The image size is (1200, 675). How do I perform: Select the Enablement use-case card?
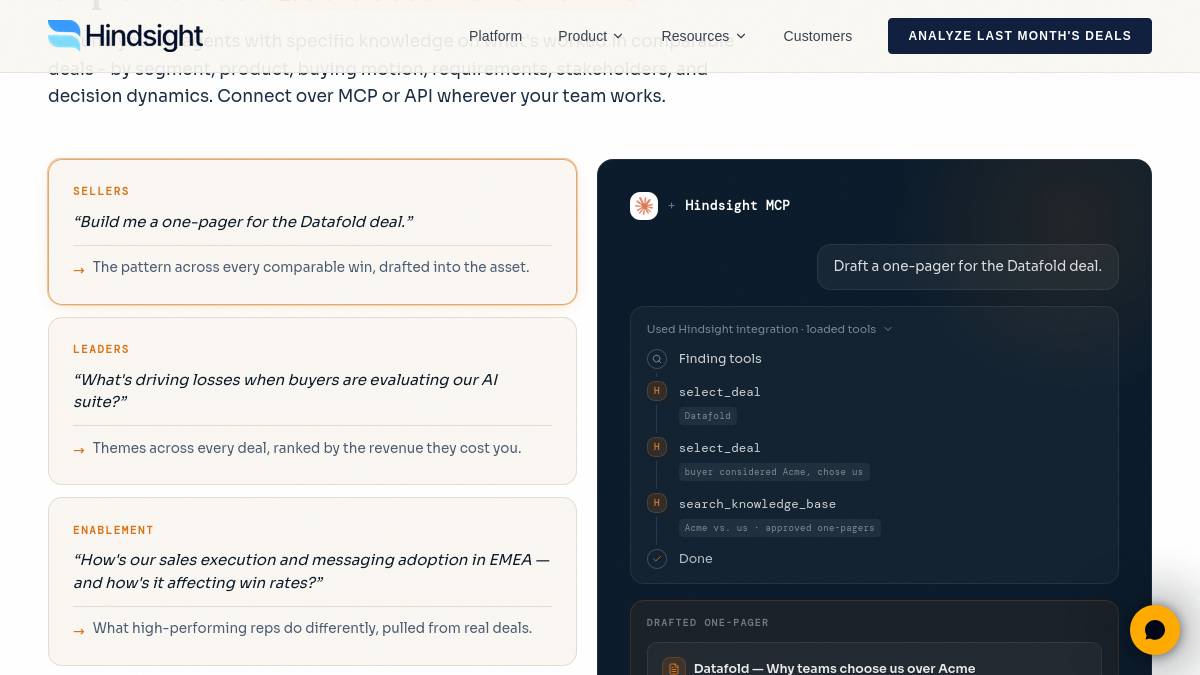coord(312,581)
